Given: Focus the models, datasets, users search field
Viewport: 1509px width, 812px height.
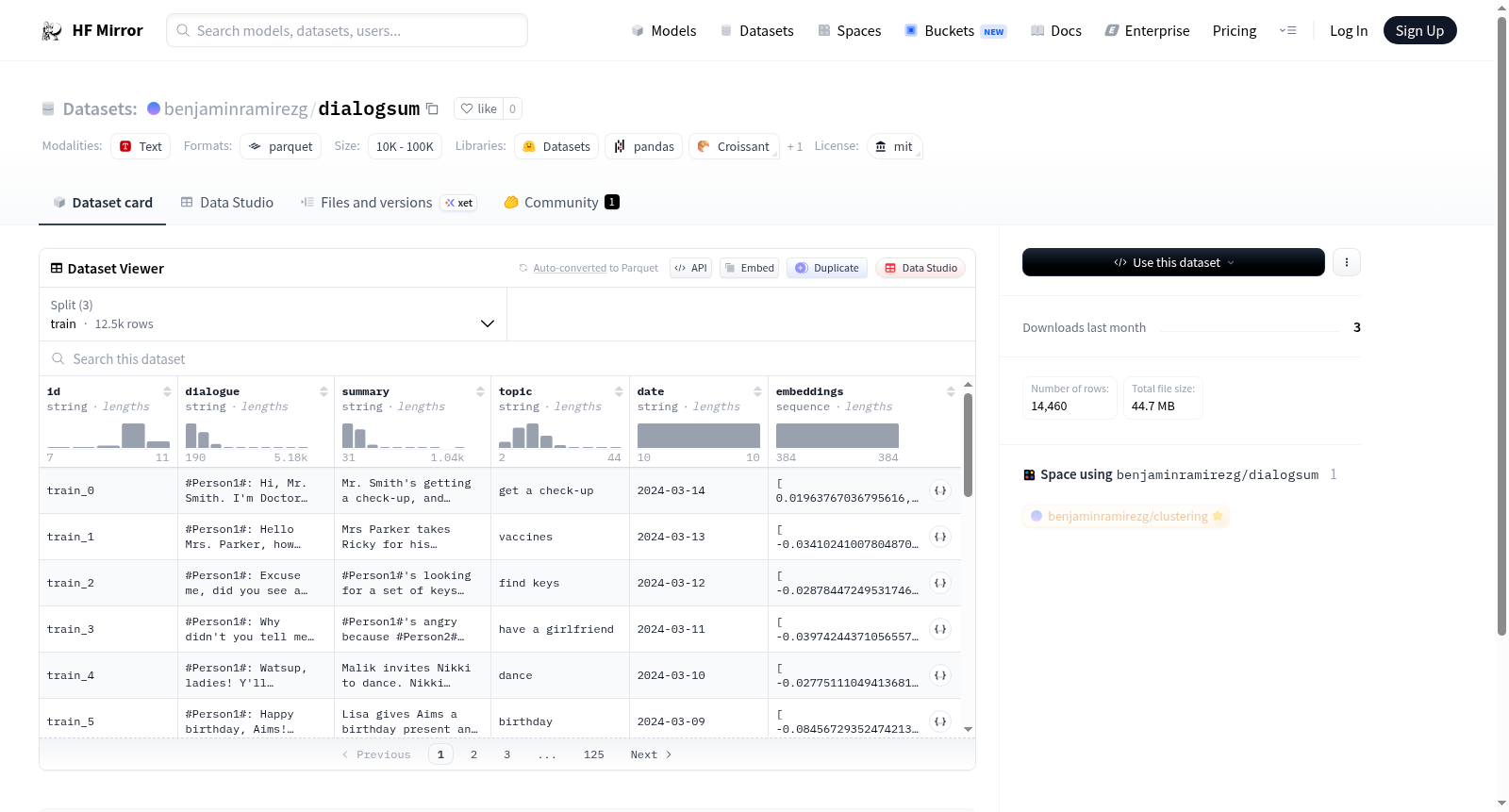Looking at the screenshot, I should (347, 30).
